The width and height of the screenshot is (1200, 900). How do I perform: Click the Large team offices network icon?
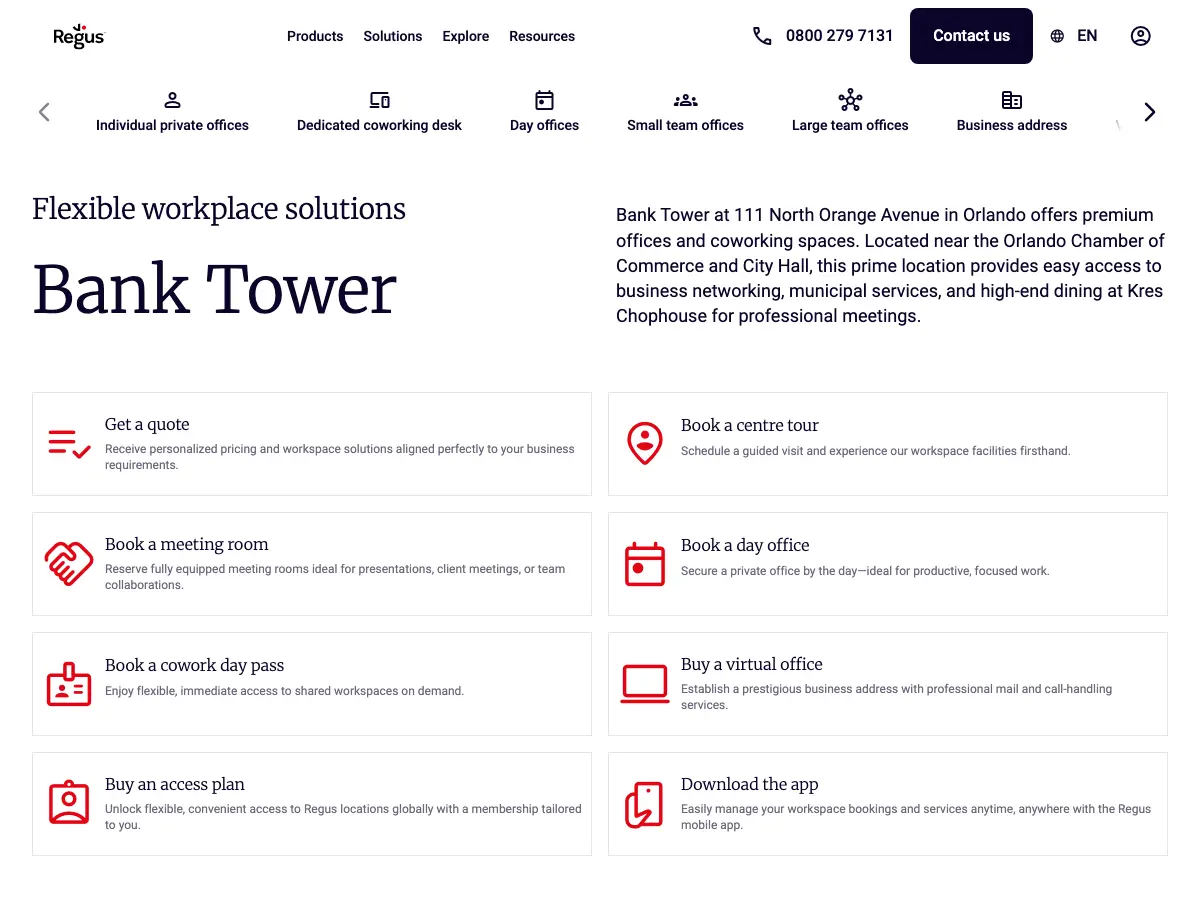tap(850, 100)
